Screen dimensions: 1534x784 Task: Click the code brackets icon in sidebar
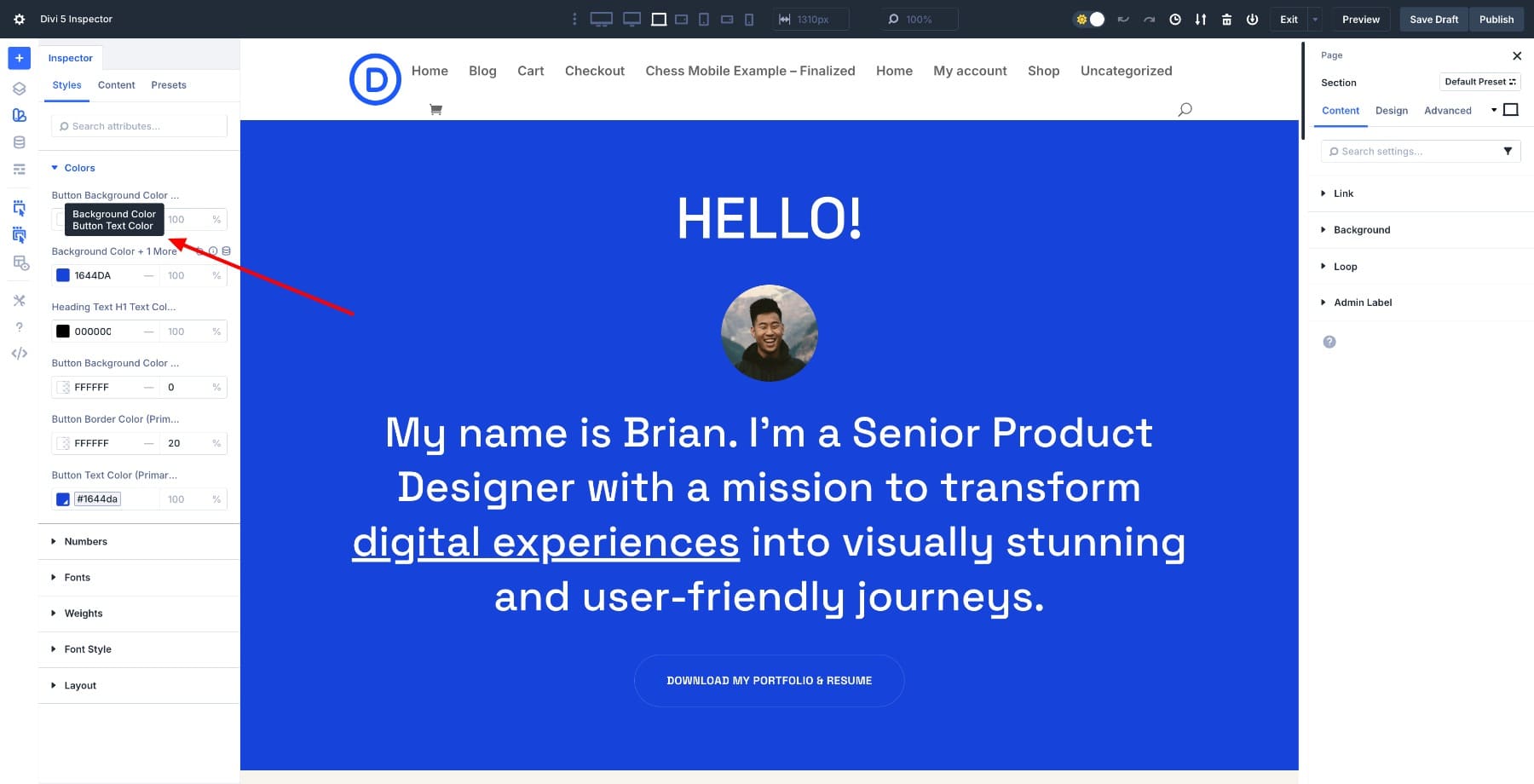pyautogui.click(x=19, y=354)
